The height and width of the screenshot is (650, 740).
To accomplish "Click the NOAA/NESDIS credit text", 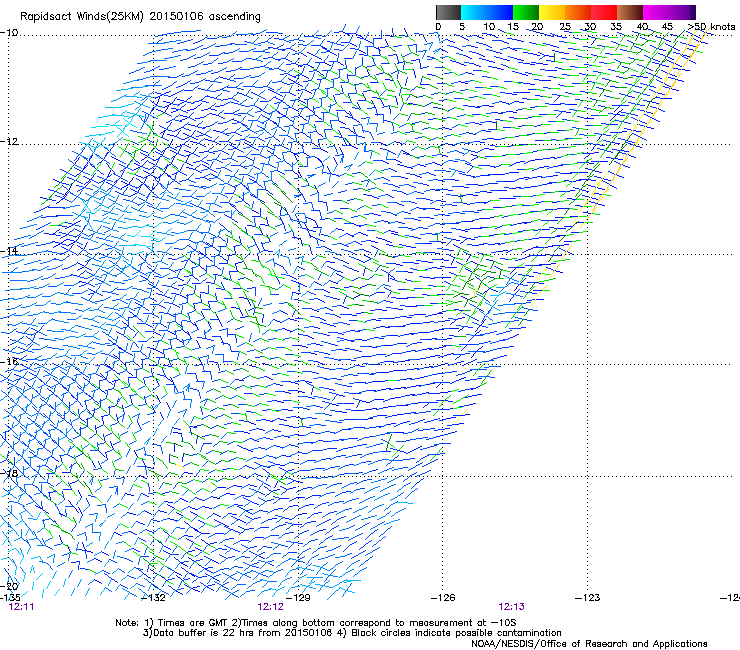I will (x=589, y=644).
